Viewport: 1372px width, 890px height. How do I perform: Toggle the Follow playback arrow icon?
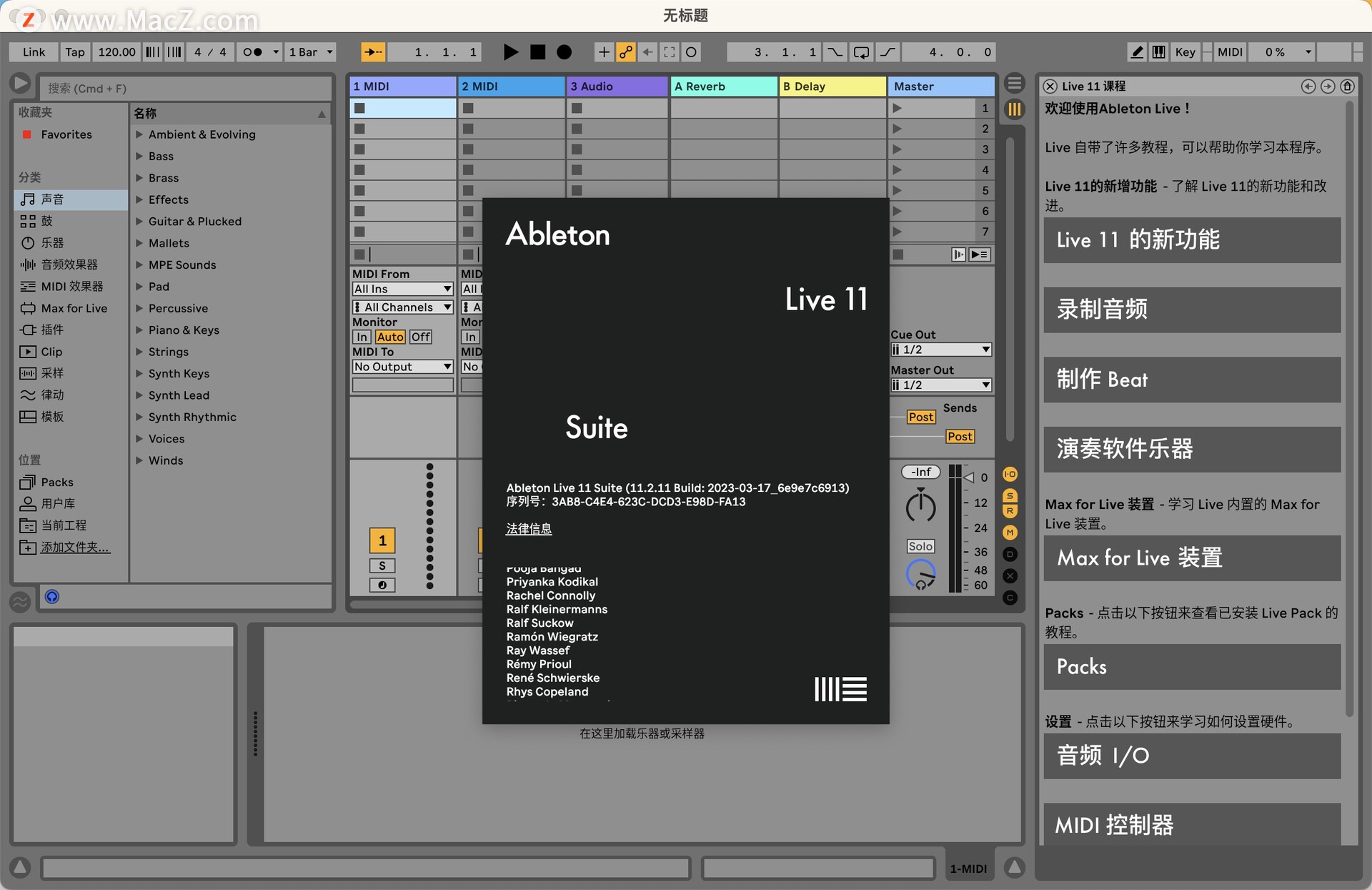coord(373,52)
